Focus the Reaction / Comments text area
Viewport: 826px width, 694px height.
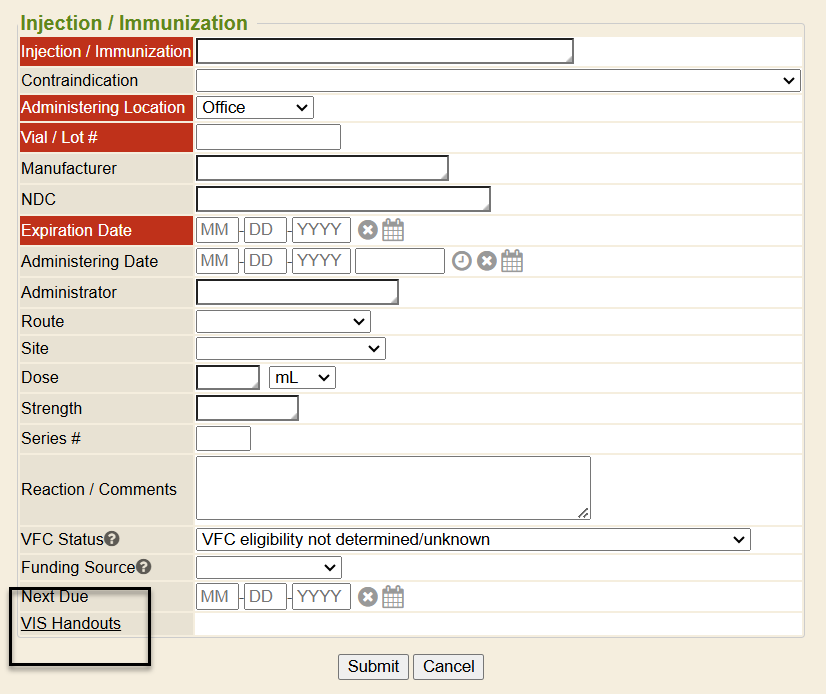tap(393, 488)
